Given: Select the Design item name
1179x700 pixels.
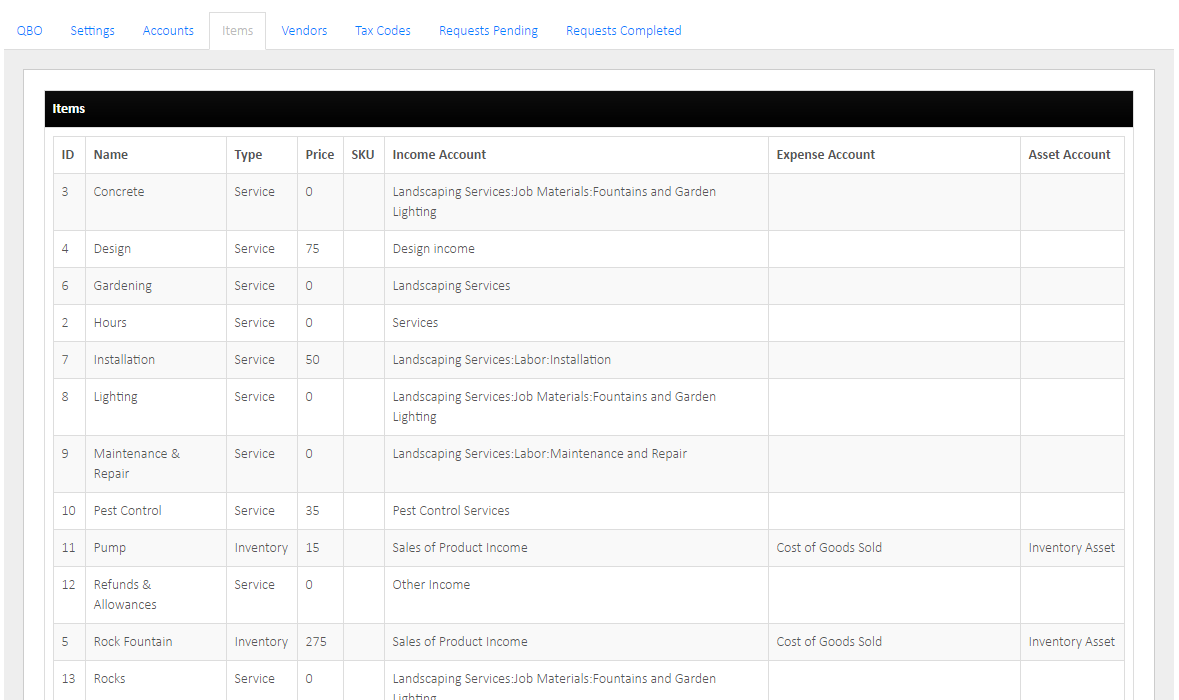Looking at the screenshot, I should [112, 249].
